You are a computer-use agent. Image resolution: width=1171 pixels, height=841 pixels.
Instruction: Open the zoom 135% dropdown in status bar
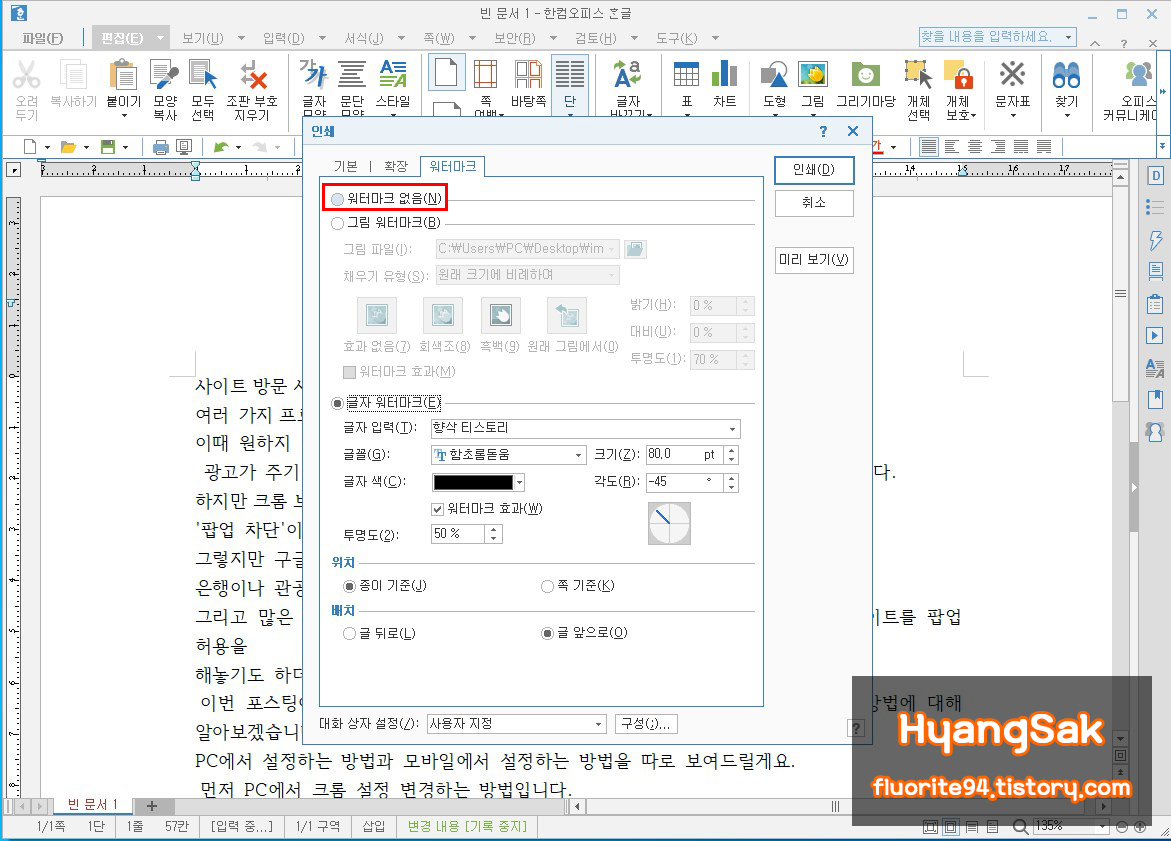pyautogui.click(x=1102, y=826)
